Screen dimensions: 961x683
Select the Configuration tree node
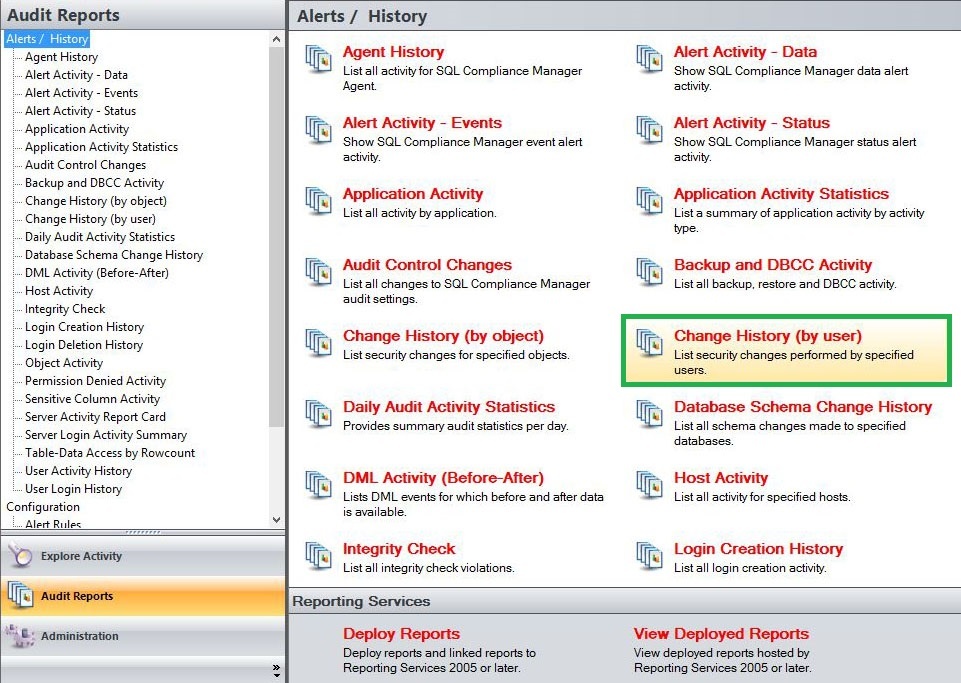(43, 507)
